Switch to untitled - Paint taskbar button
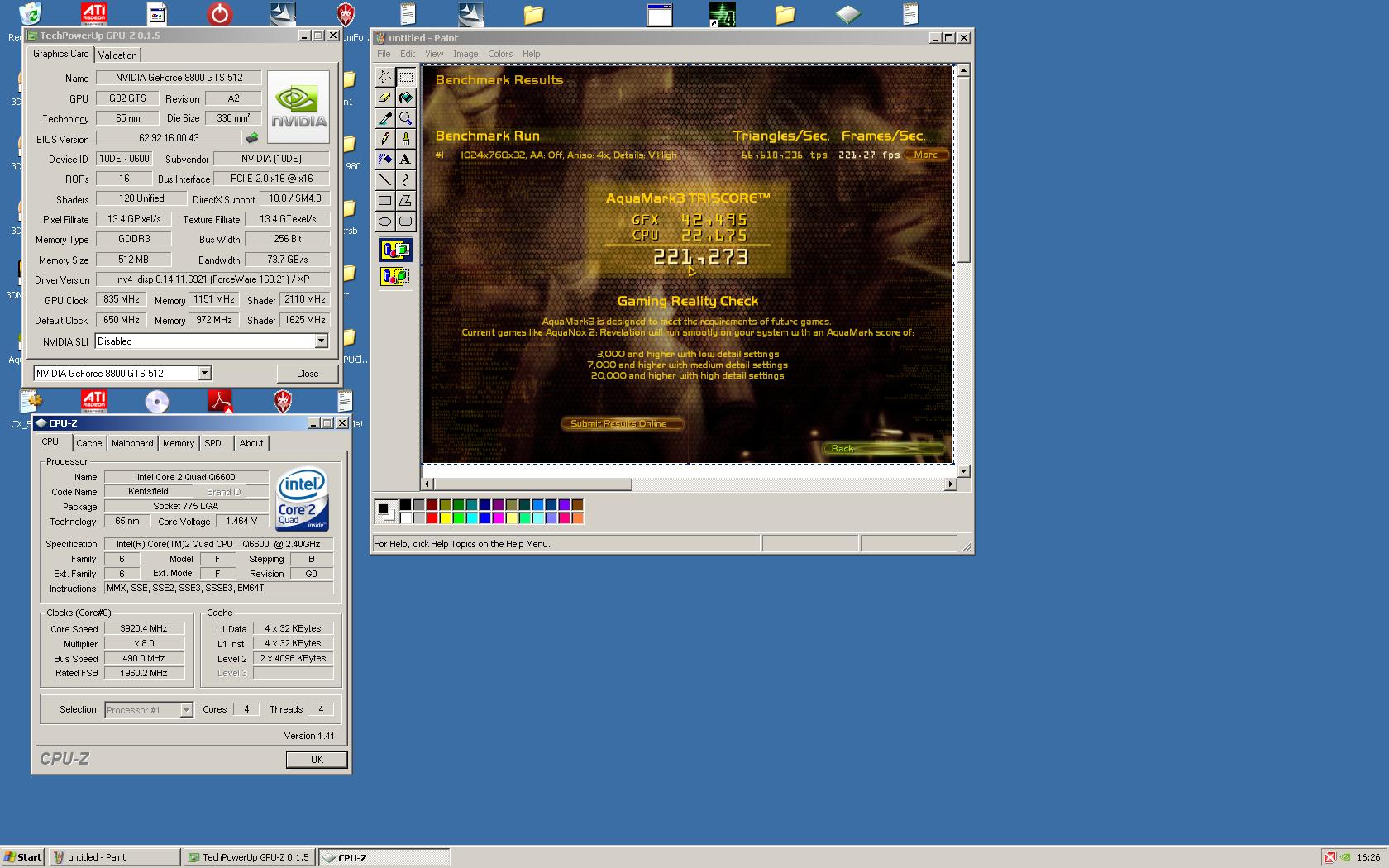This screenshot has width=1389, height=868. click(x=115, y=857)
